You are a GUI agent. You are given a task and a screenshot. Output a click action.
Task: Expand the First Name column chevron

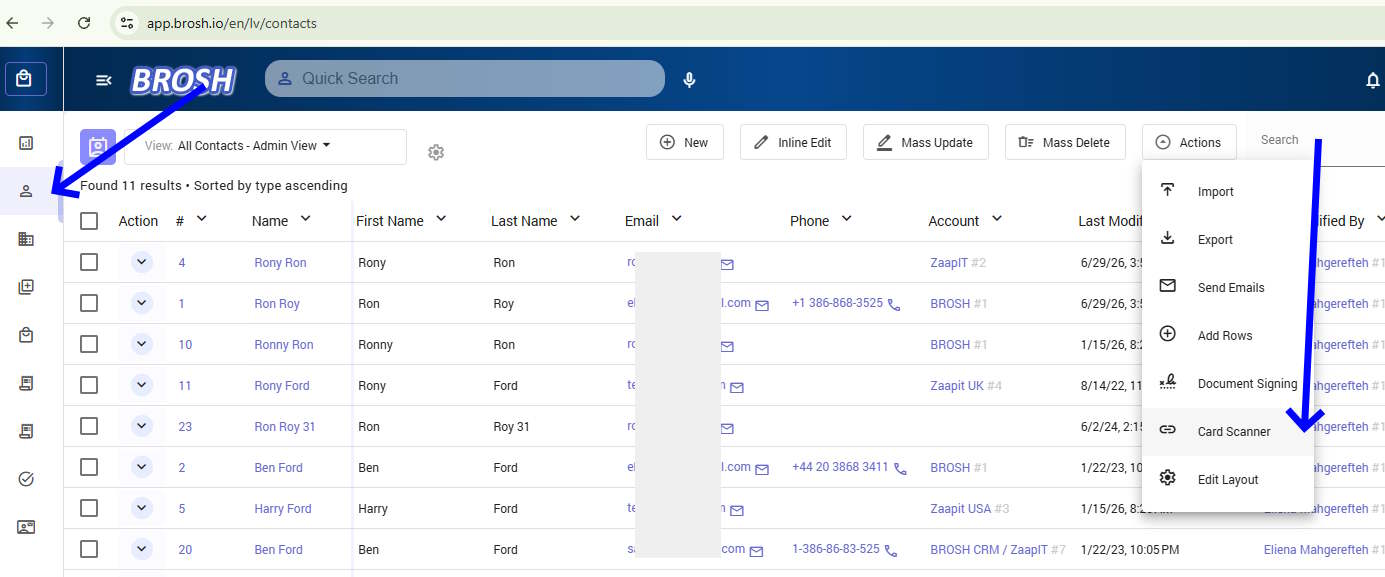pyautogui.click(x=441, y=219)
